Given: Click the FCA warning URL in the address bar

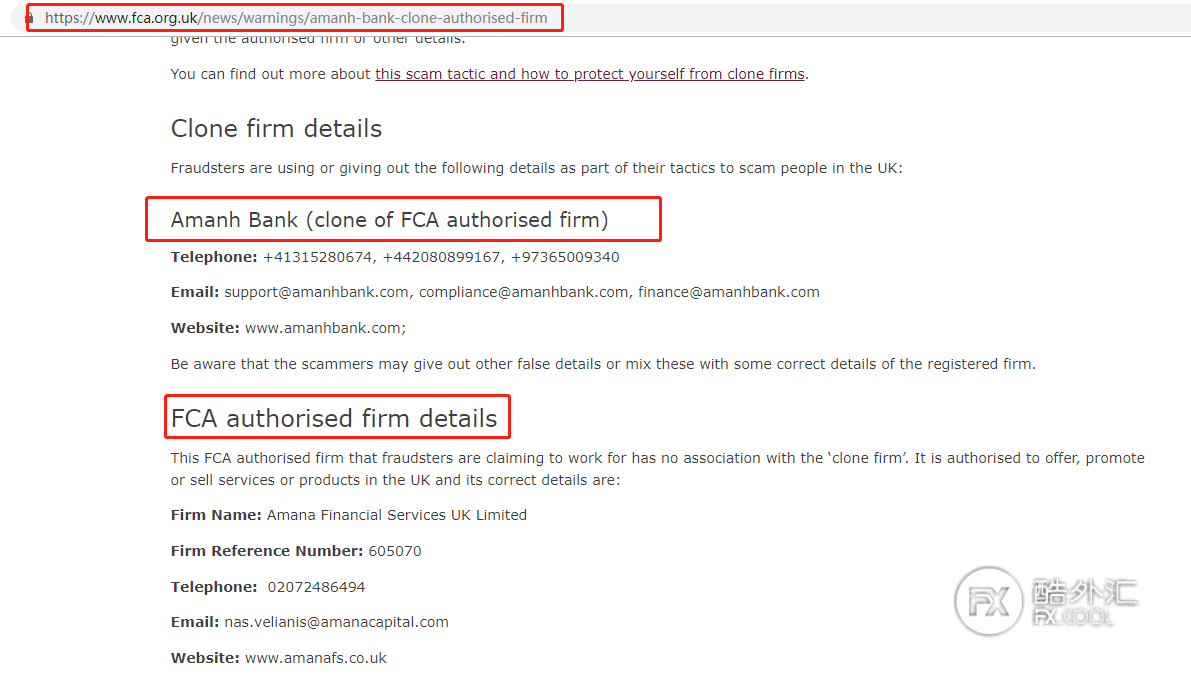Looking at the screenshot, I should tap(295, 18).
